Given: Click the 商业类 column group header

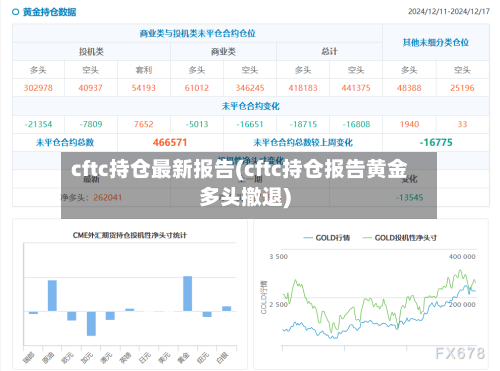Looking at the screenshot, I should click(223, 52).
